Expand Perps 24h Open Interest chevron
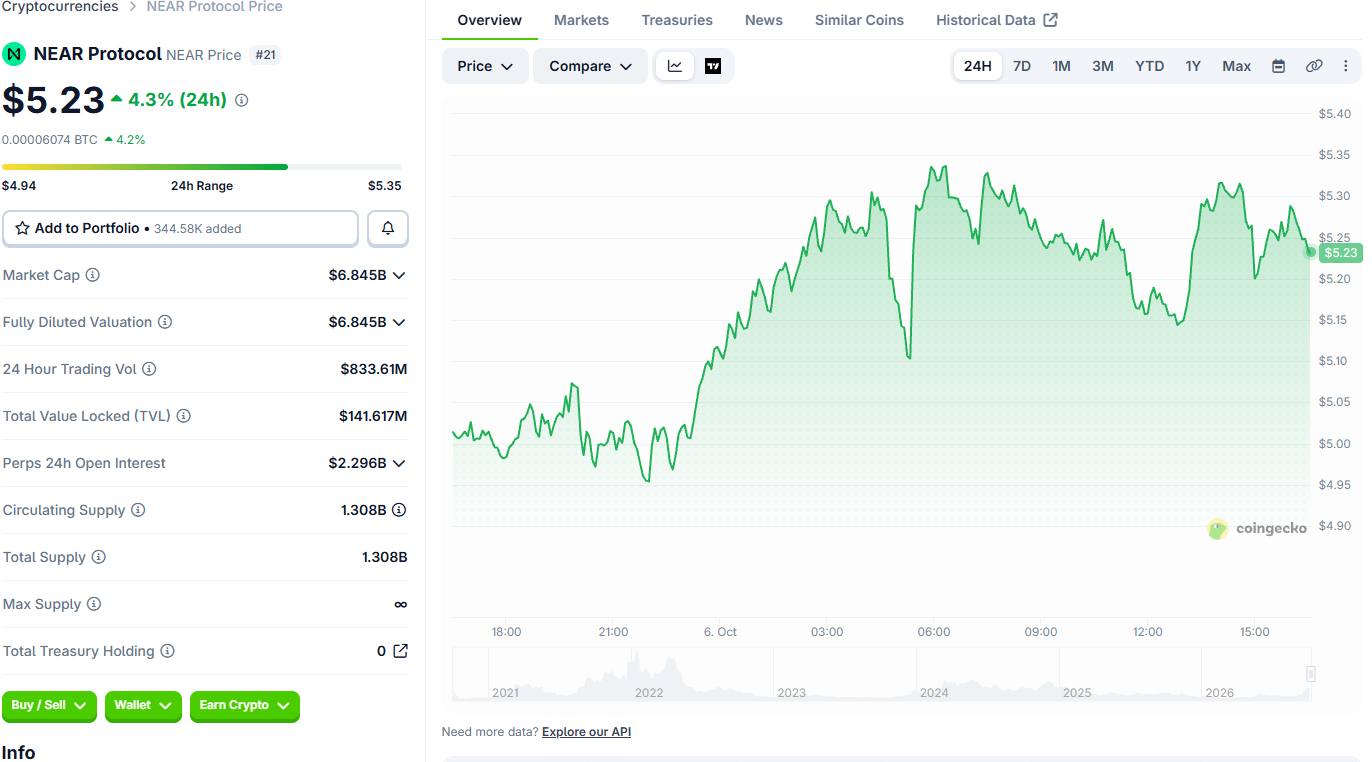Screen dimensions: 1372x762 pos(399,463)
